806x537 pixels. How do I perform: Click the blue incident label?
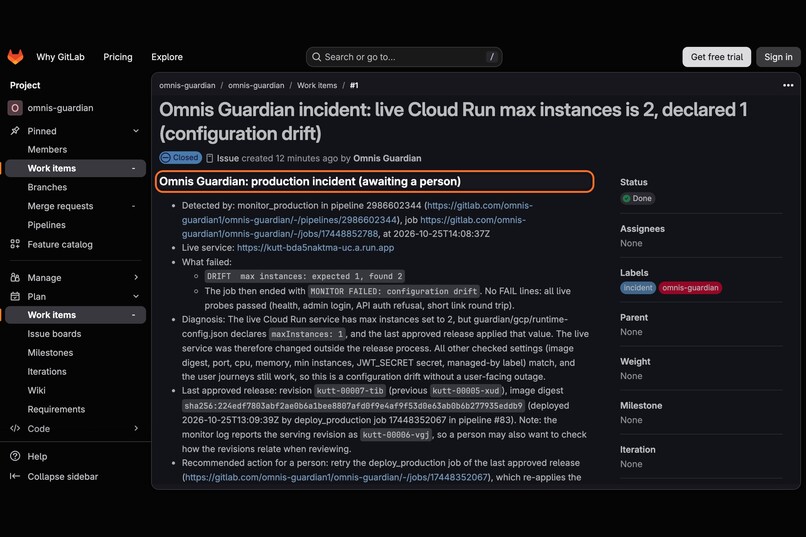point(638,288)
